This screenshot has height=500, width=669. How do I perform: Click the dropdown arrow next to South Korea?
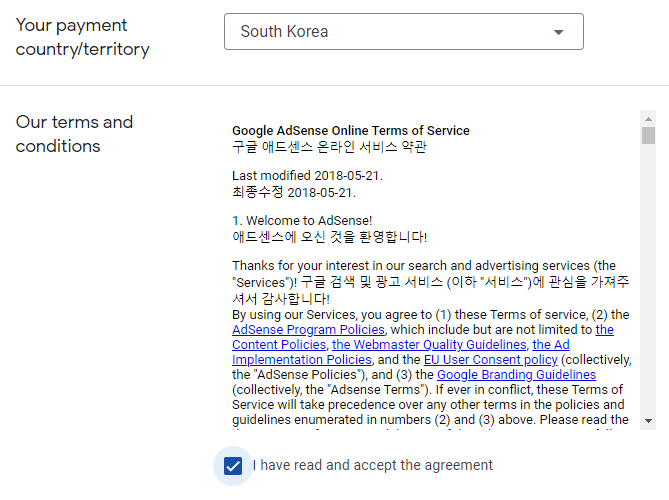click(558, 32)
